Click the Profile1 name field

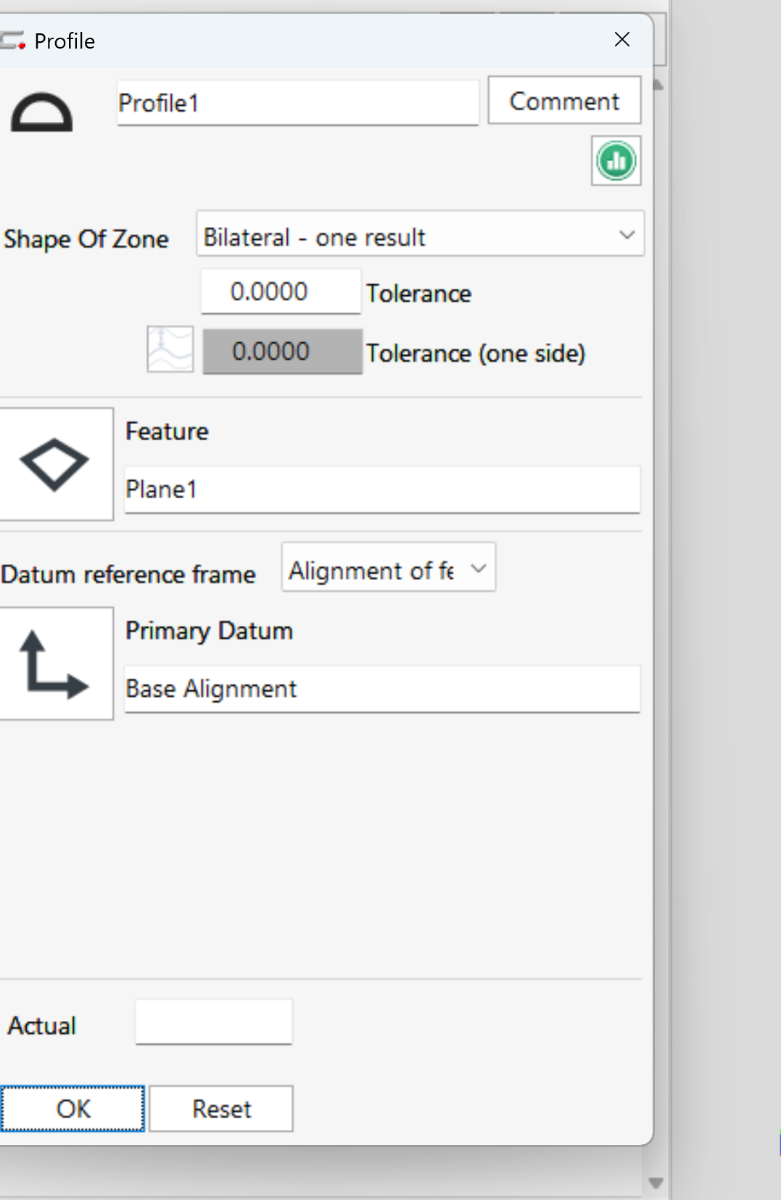(x=297, y=103)
